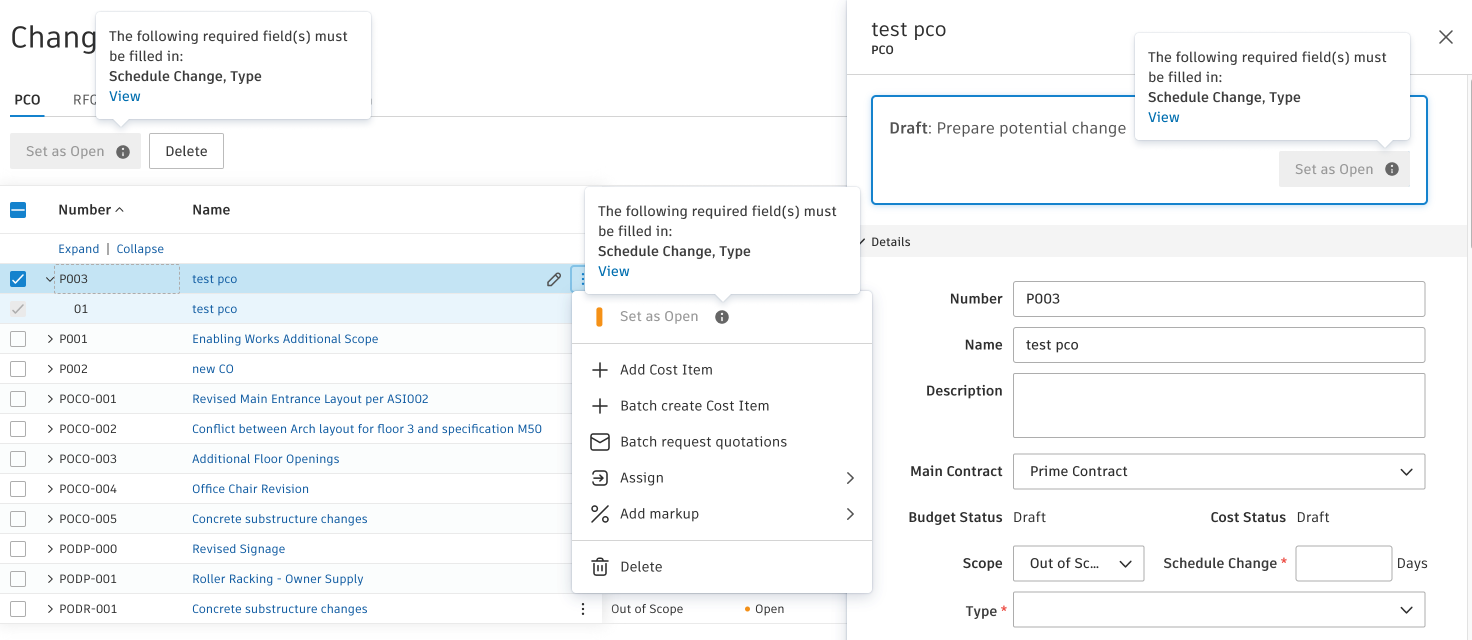Open the three-dot menu for PODR-001 row

coord(583,609)
